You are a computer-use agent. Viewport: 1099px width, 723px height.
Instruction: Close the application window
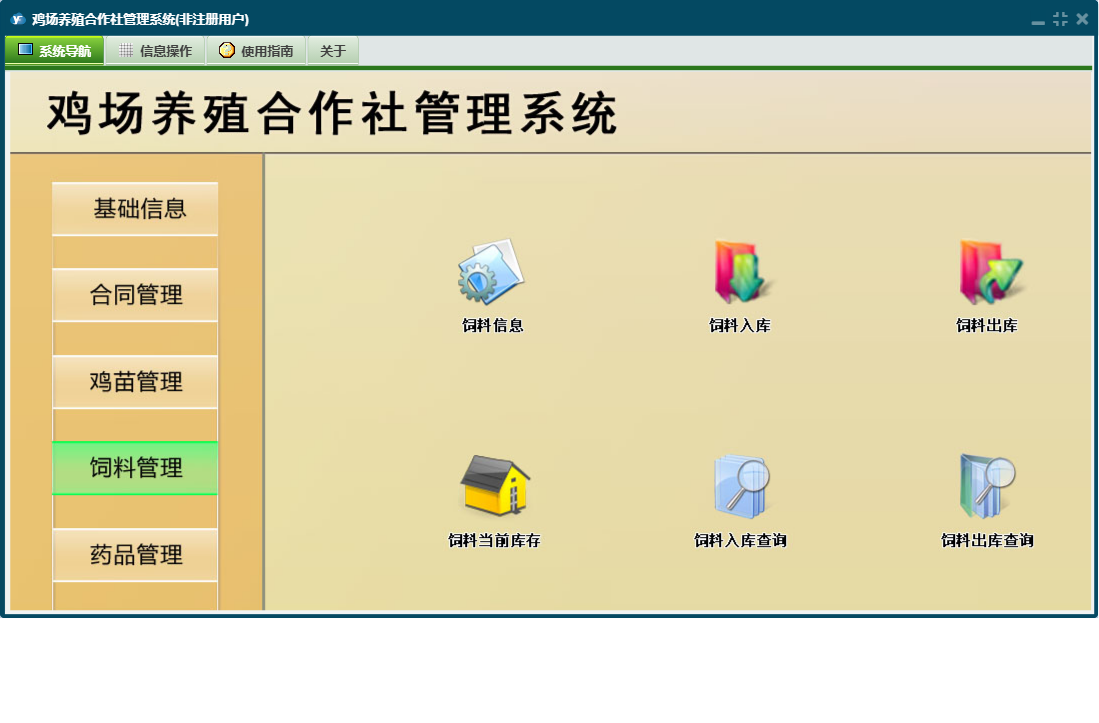point(1082,19)
